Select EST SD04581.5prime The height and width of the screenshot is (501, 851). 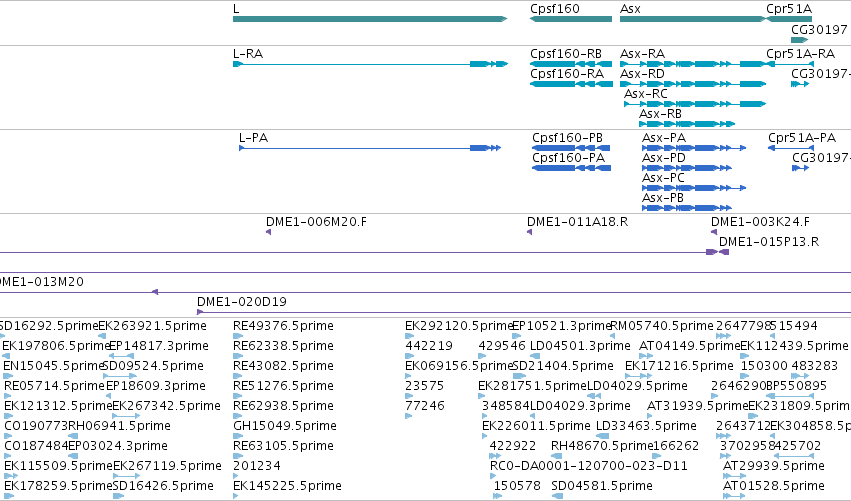(x=602, y=486)
